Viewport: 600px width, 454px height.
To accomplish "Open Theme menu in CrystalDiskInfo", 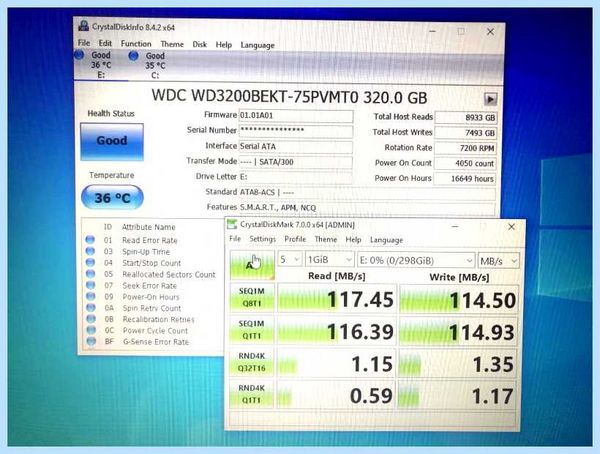I will pos(172,44).
